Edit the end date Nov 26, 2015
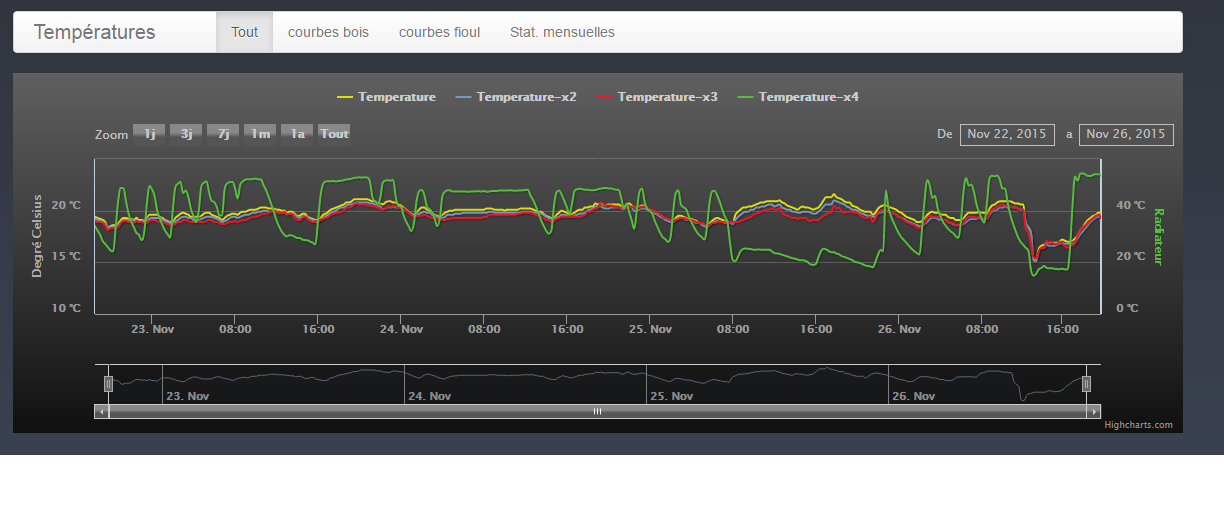1224x520 pixels. click(1126, 134)
